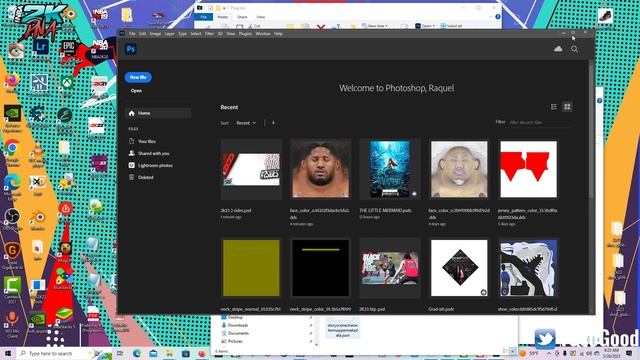640x360 pixels.
Task: Click the Open dropdown in File Explorer ribbon
Action: 425,26
